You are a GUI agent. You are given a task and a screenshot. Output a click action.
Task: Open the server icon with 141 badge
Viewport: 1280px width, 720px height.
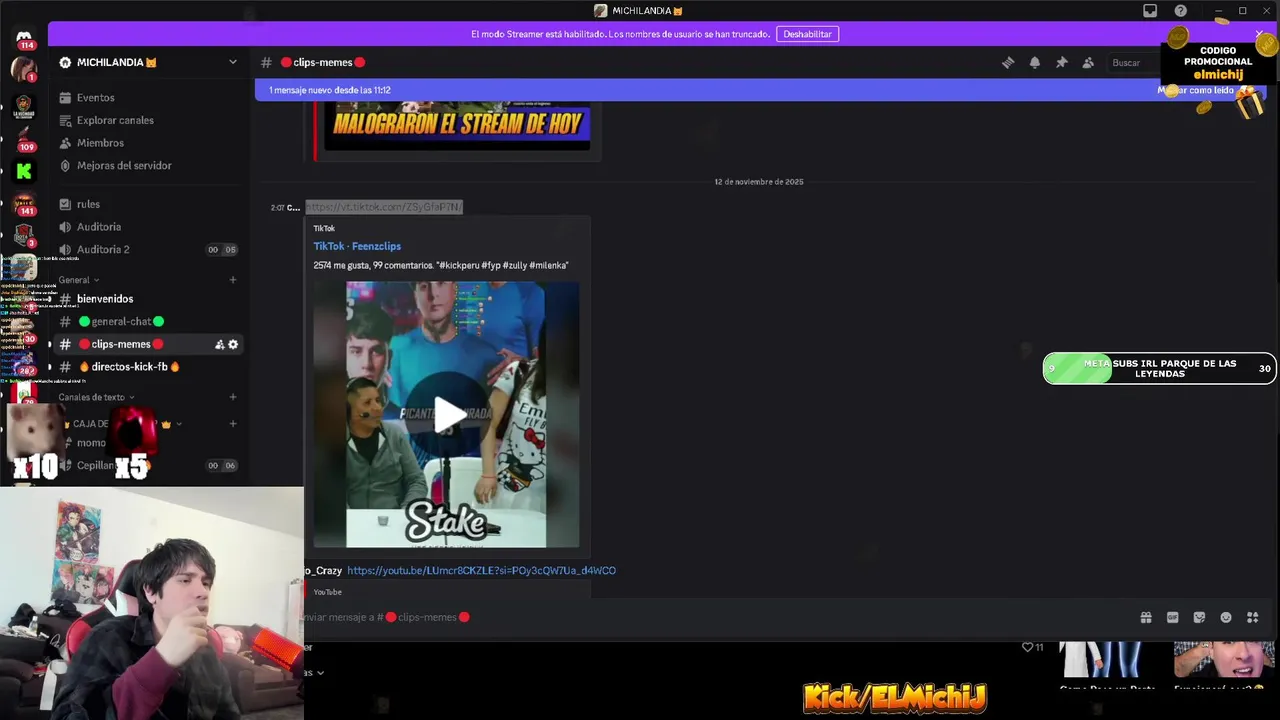[x=24, y=204]
